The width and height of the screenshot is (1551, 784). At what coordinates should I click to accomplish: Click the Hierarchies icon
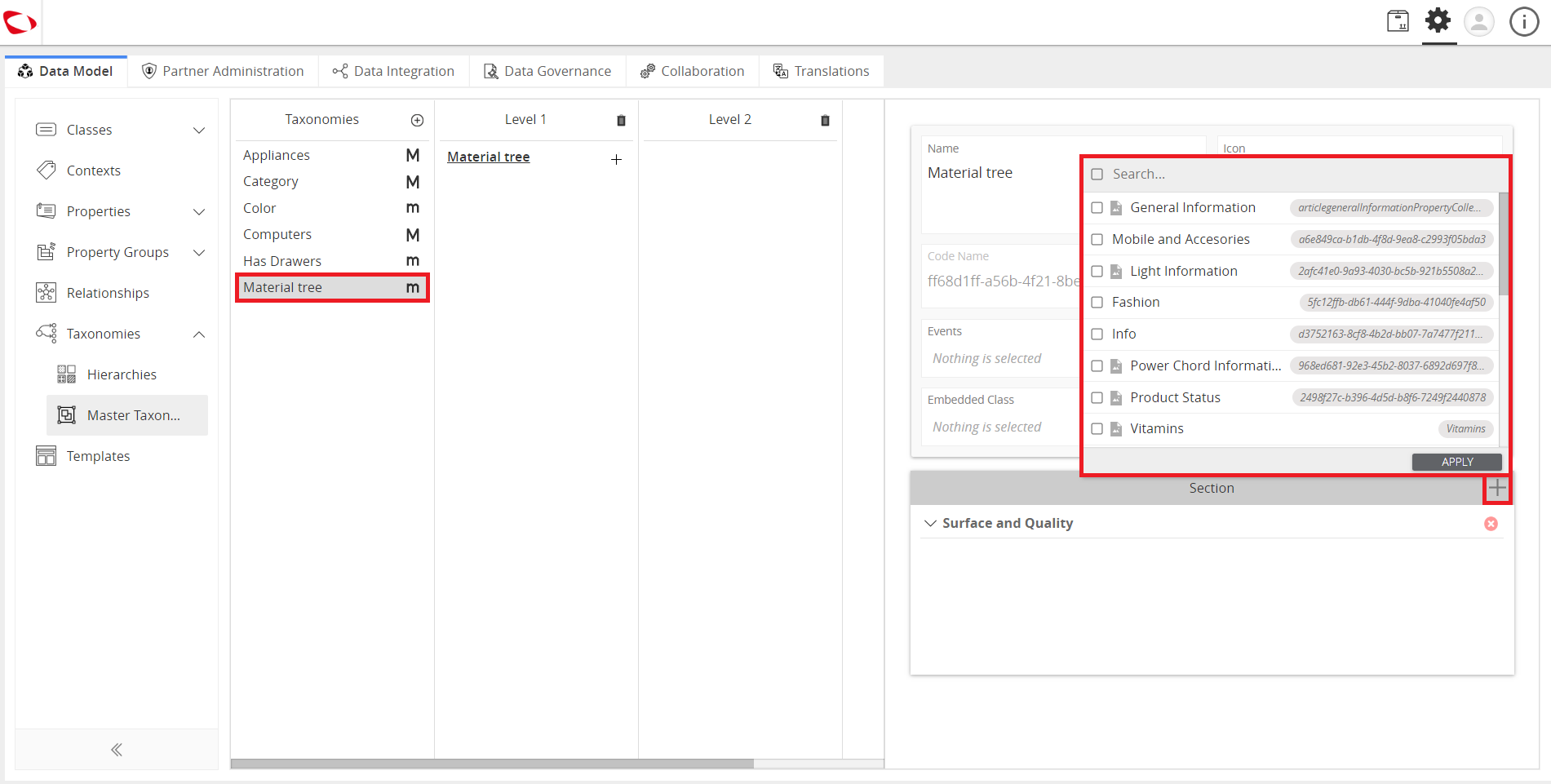click(66, 374)
